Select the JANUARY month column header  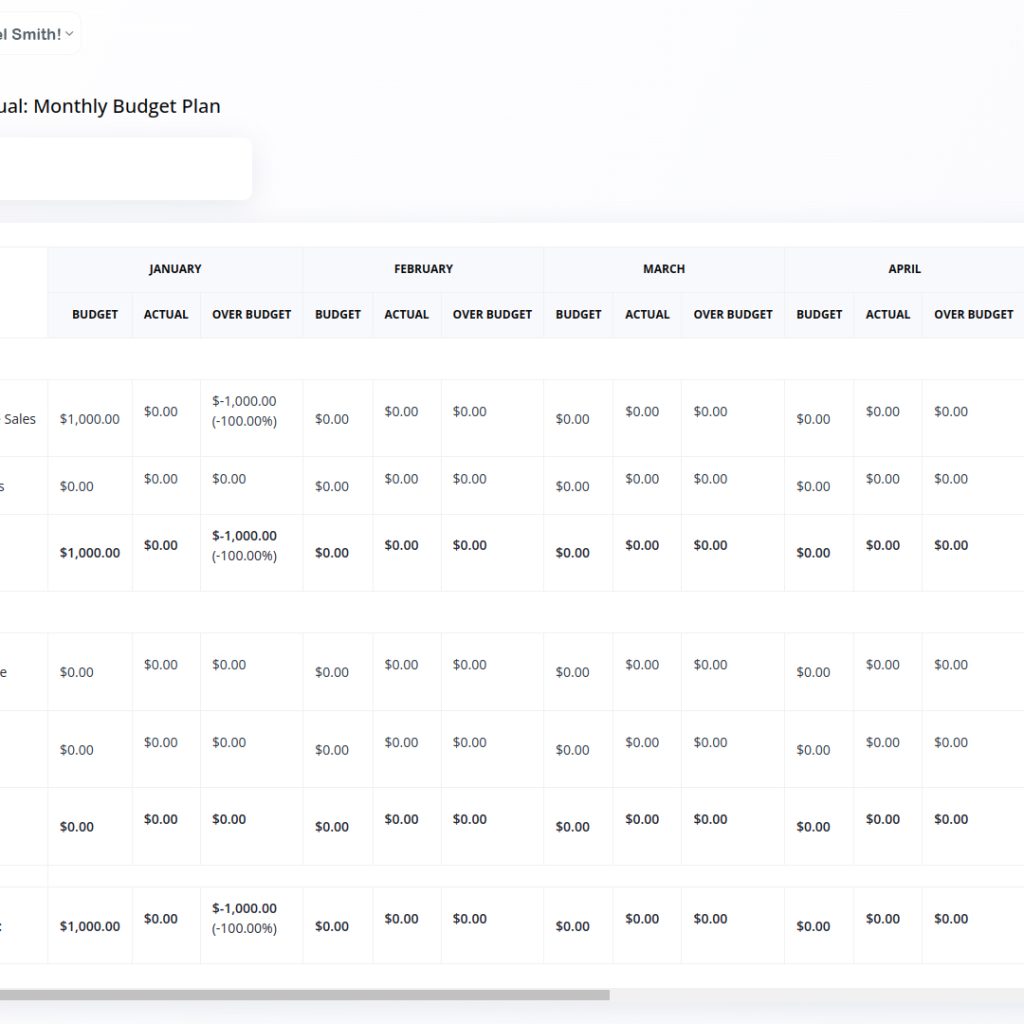tap(175, 269)
